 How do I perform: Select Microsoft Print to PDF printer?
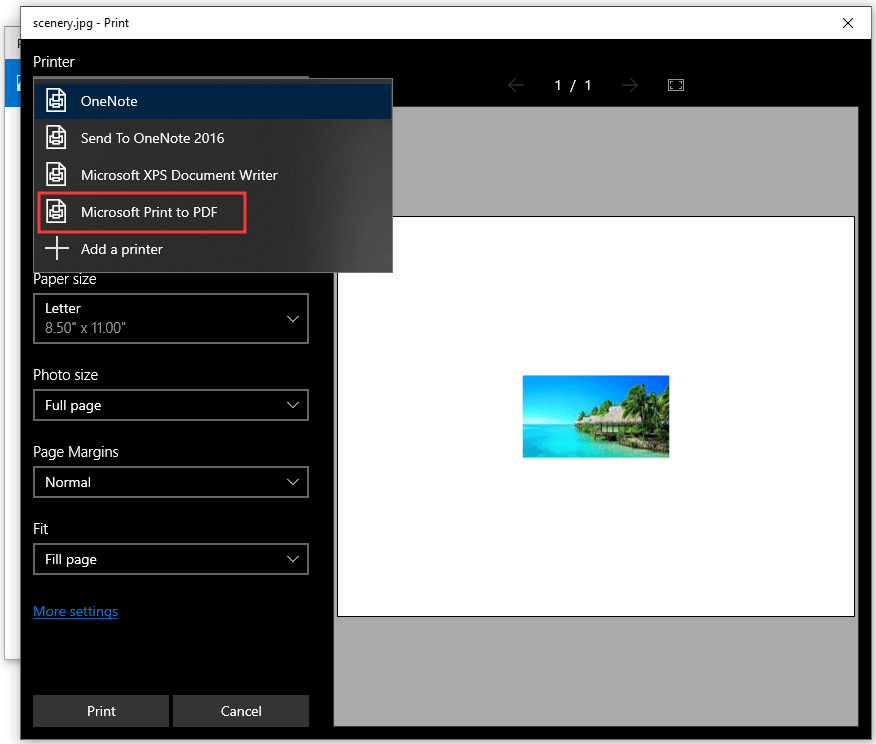point(141,212)
